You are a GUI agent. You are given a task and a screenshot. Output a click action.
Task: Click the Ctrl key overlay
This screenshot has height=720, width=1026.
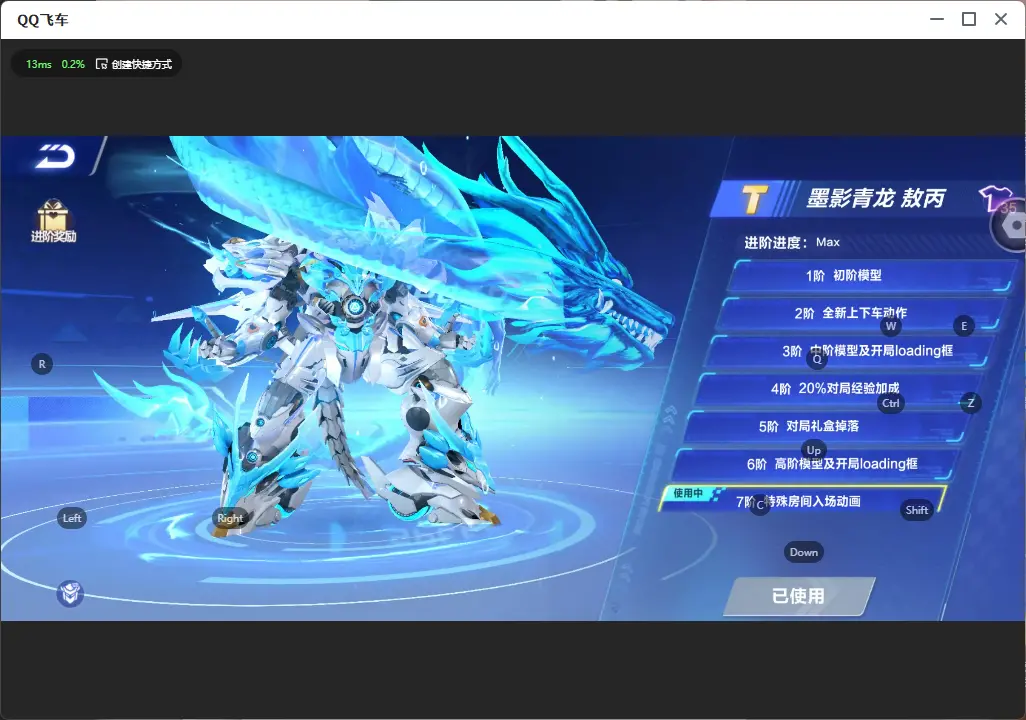(x=891, y=403)
